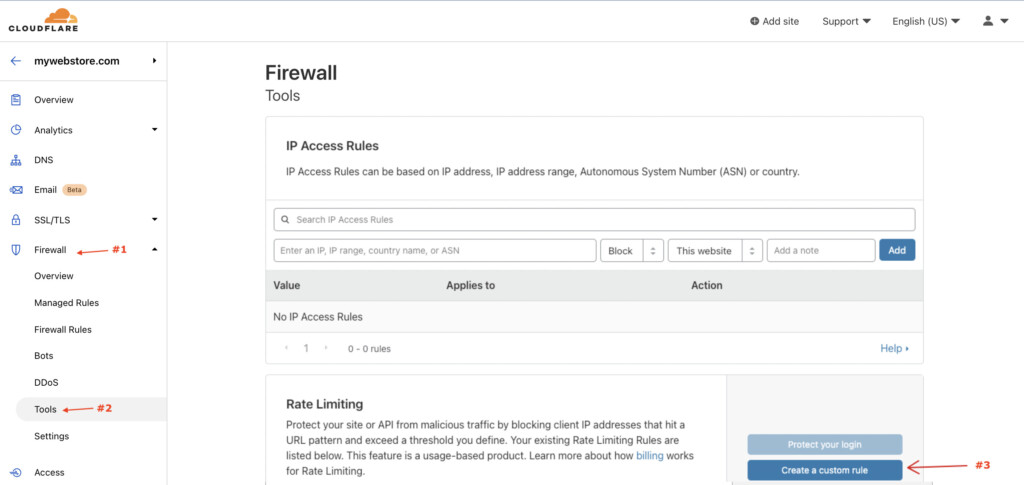Image resolution: width=1024 pixels, height=485 pixels.
Task: Click the SSL/TLS padlock icon
Action: (x=15, y=220)
